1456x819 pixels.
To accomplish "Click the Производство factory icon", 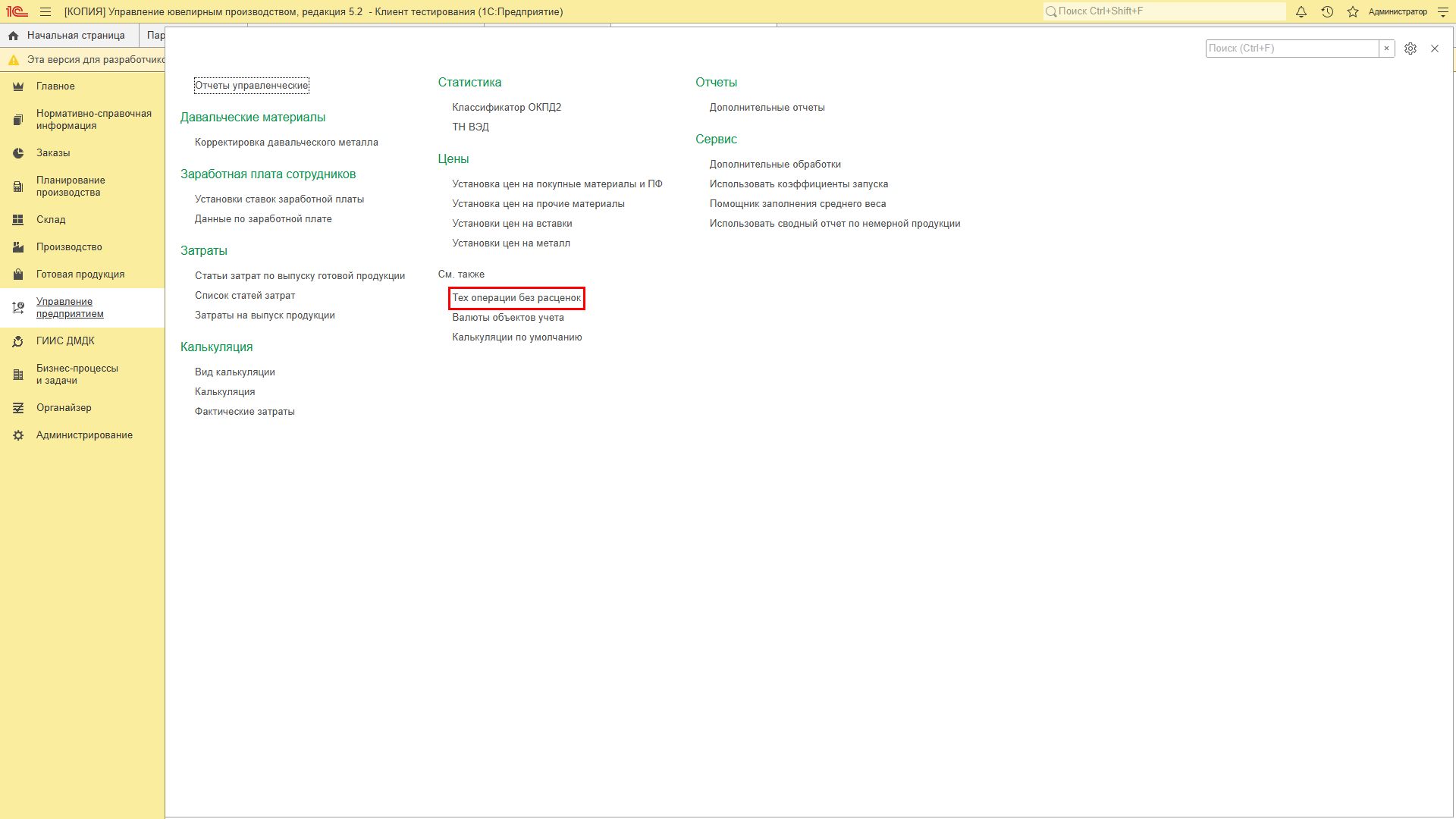I will pos(18,247).
